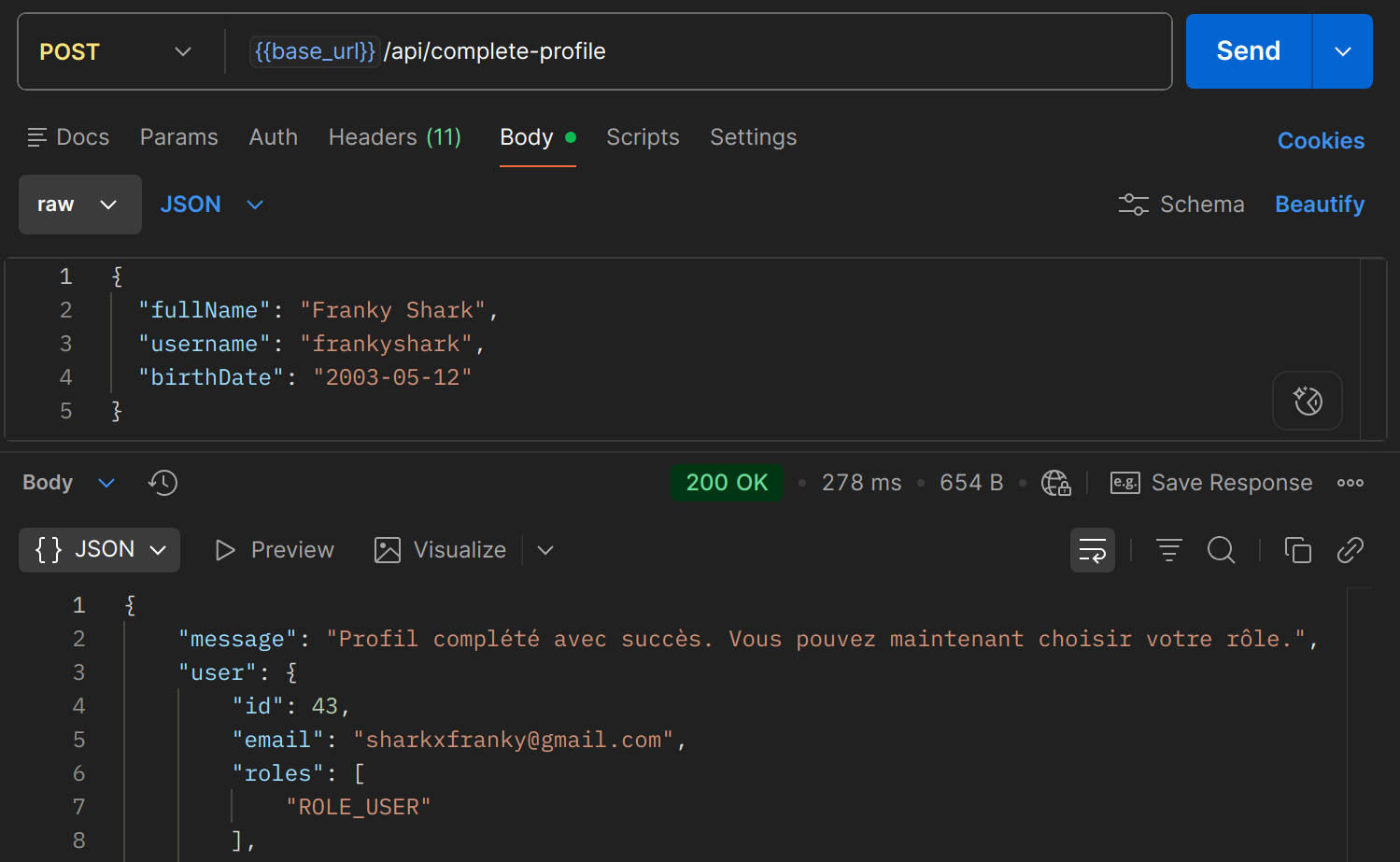Click the "message" key in response
This screenshot has height=862, width=1400.
coord(238,639)
